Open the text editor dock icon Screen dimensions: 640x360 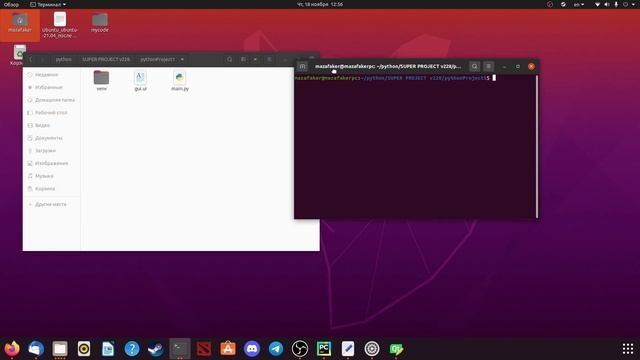click(348, 349)
